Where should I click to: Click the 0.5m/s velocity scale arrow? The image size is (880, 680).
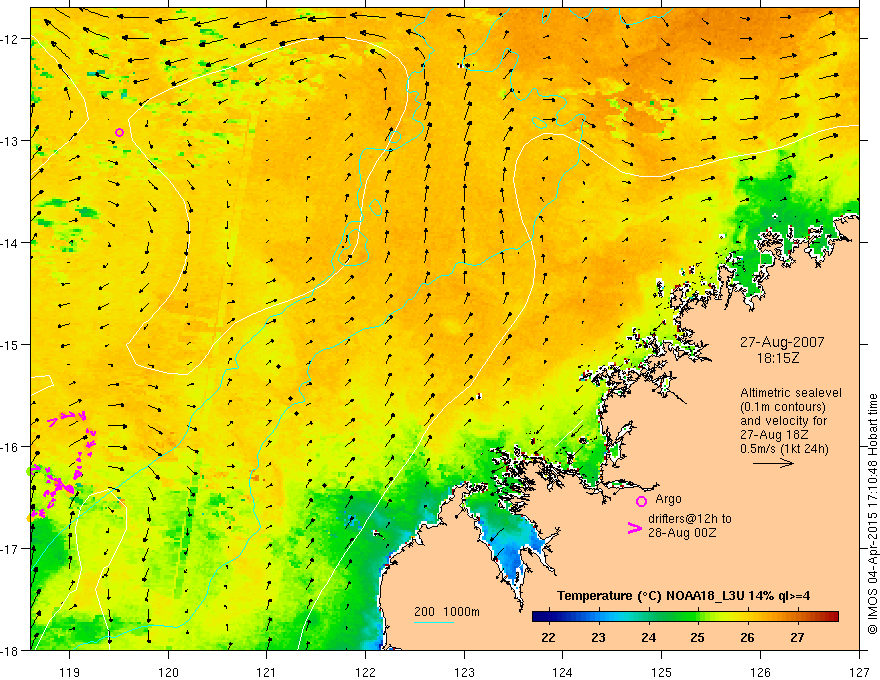[773, 463]
